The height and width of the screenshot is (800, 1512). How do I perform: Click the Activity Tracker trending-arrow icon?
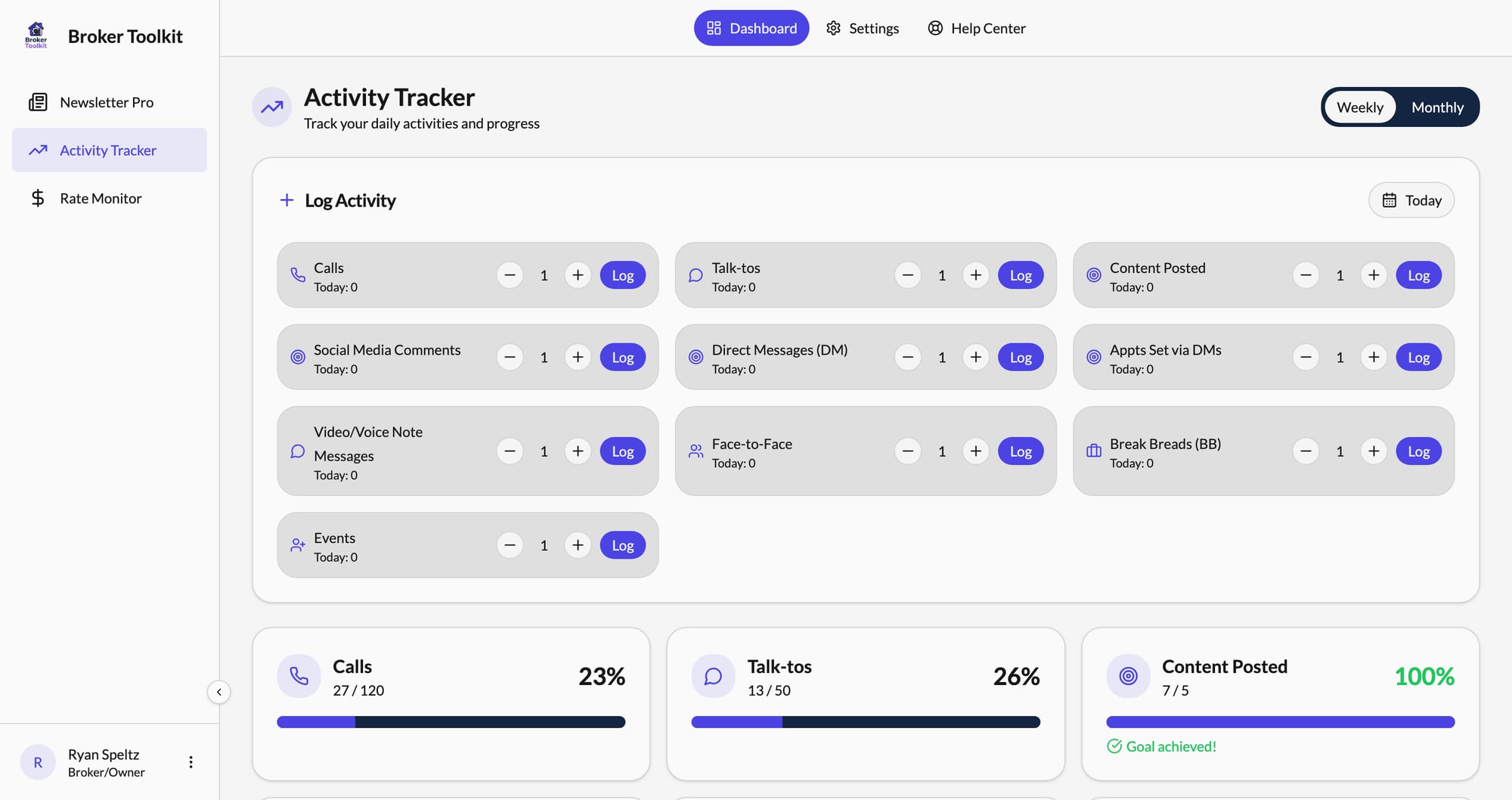tap(38, 150)
